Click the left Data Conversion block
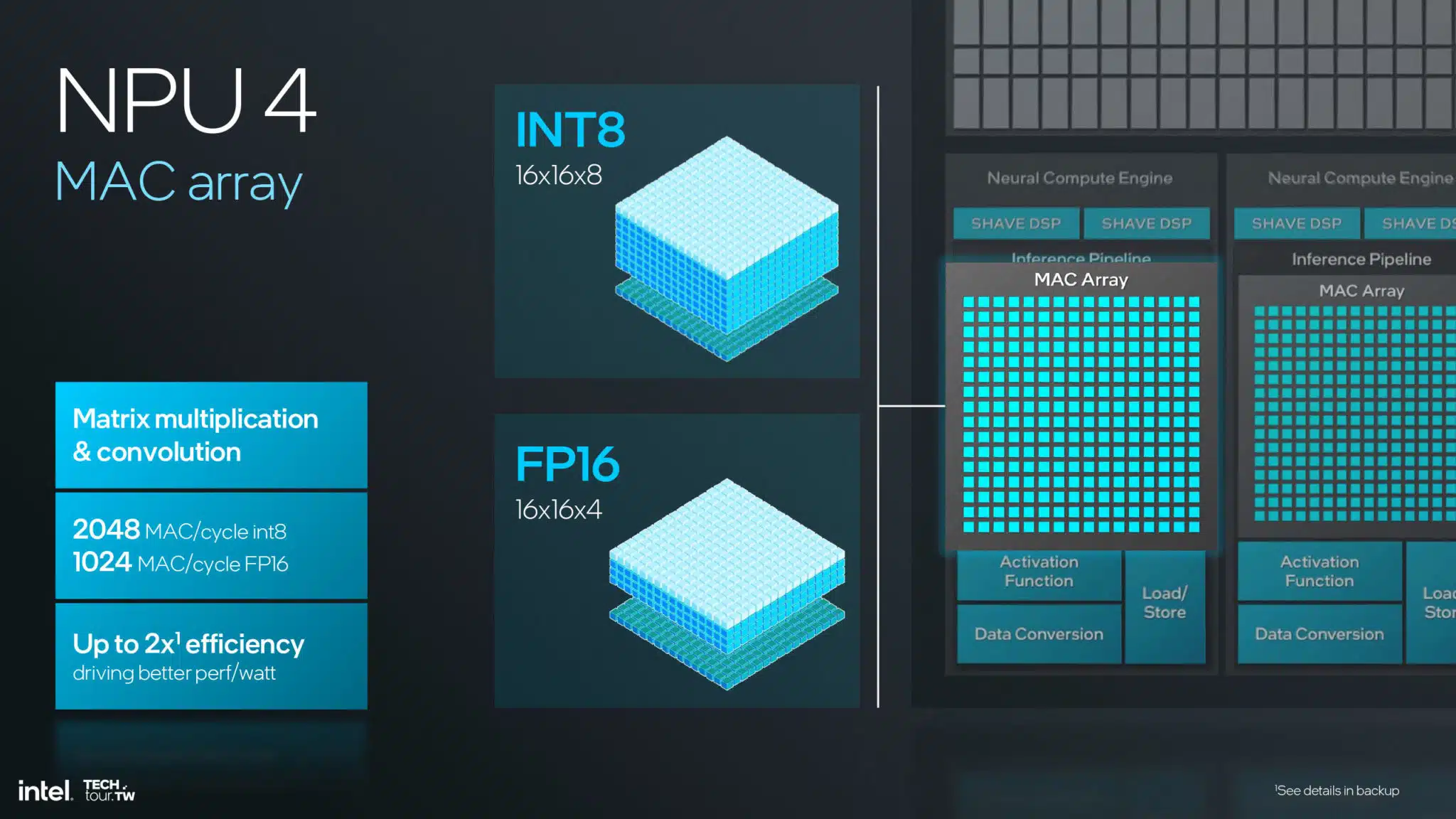 coord(1039,634)
